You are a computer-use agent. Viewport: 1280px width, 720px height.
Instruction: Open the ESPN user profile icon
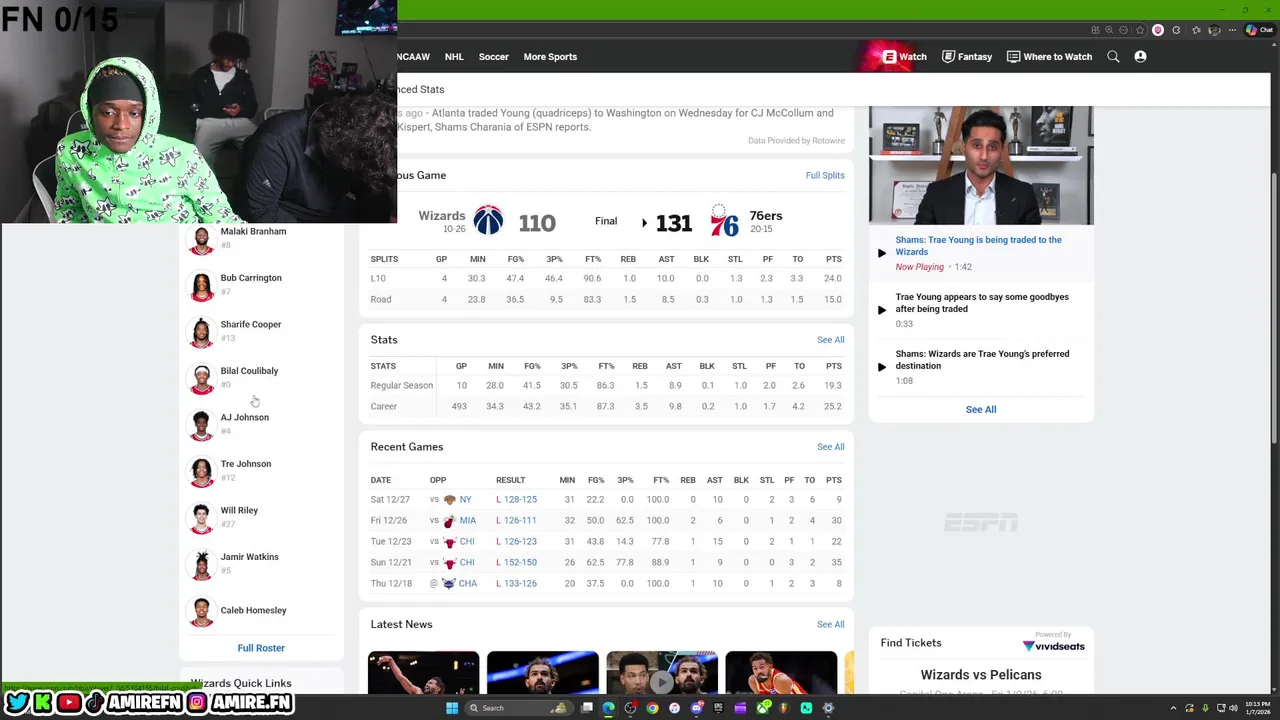click(x=1140, y=57)
